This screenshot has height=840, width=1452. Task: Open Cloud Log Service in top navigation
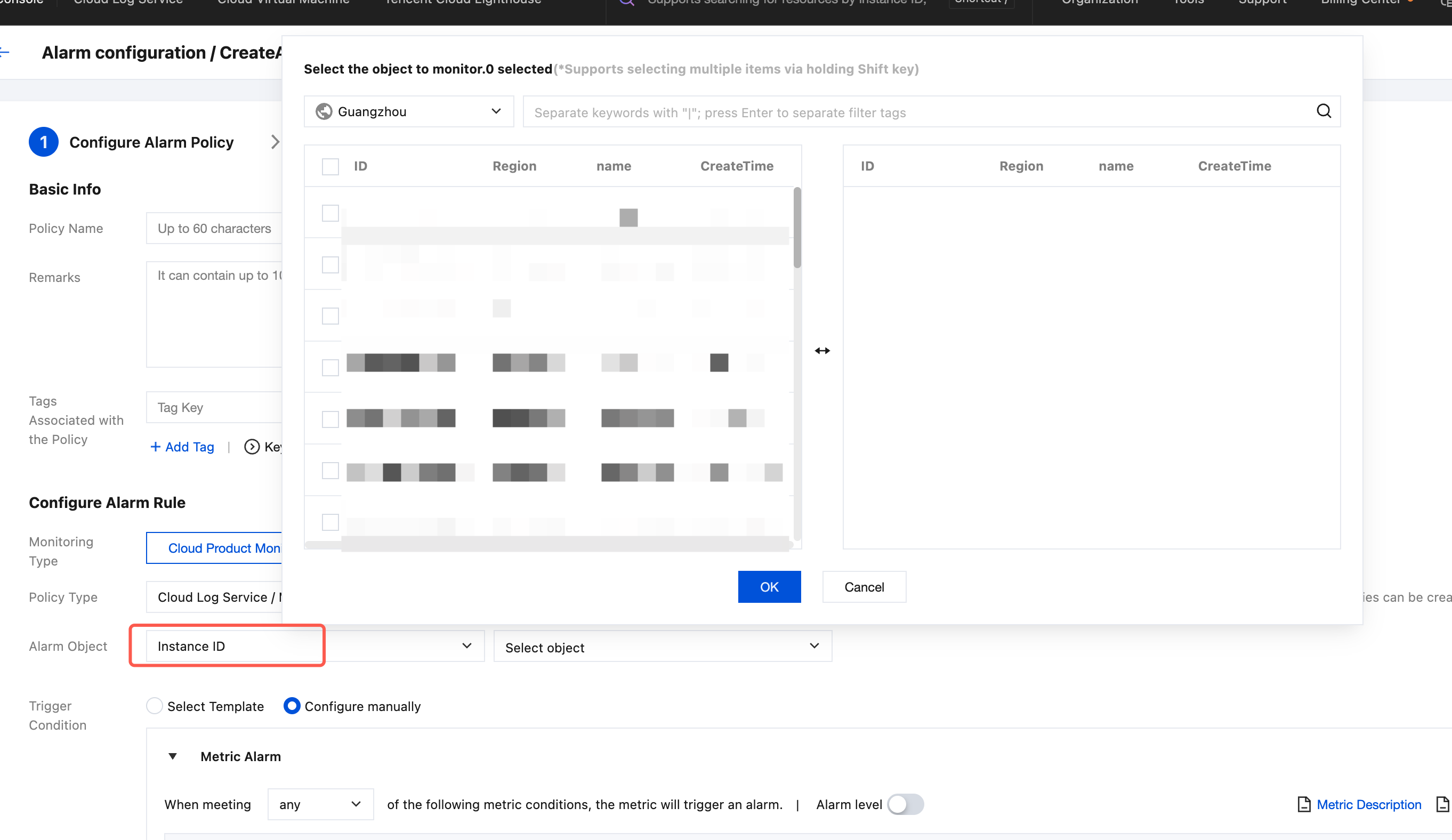tap(128, 2)
